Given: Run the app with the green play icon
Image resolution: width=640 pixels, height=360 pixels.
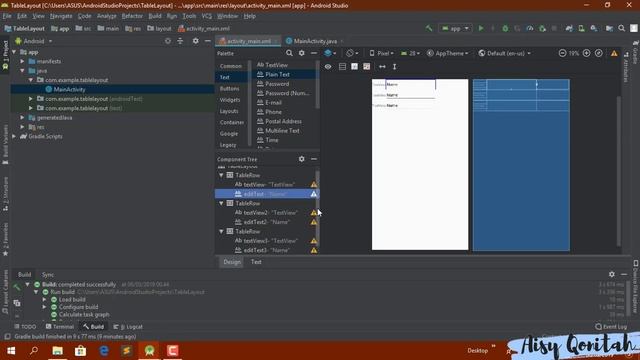Looking at the screenshot, I should coord(481,28).
